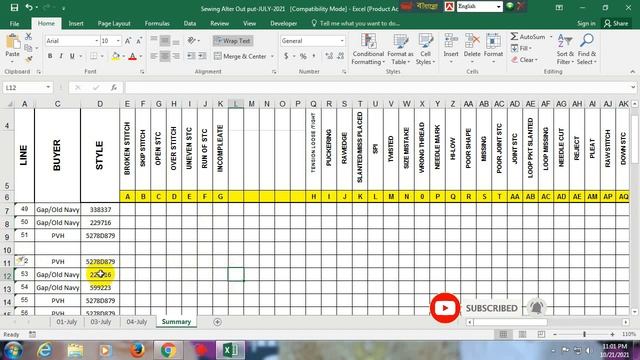The width and height of the screenshot is (640, 360).
Task: Click the Increase Indent icon
Action: pyautogui.click(x=202, y=56)
